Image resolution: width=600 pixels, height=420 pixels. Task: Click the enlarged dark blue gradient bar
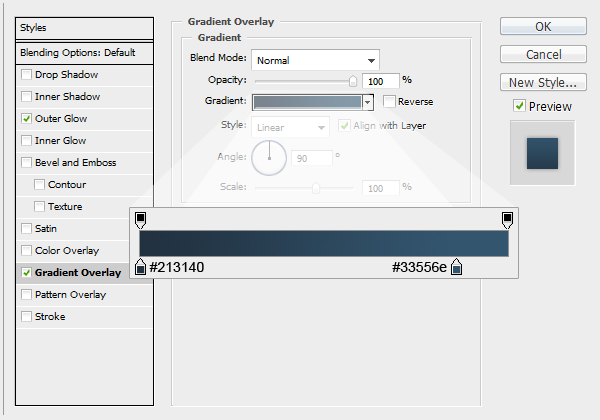pos(324,243)
